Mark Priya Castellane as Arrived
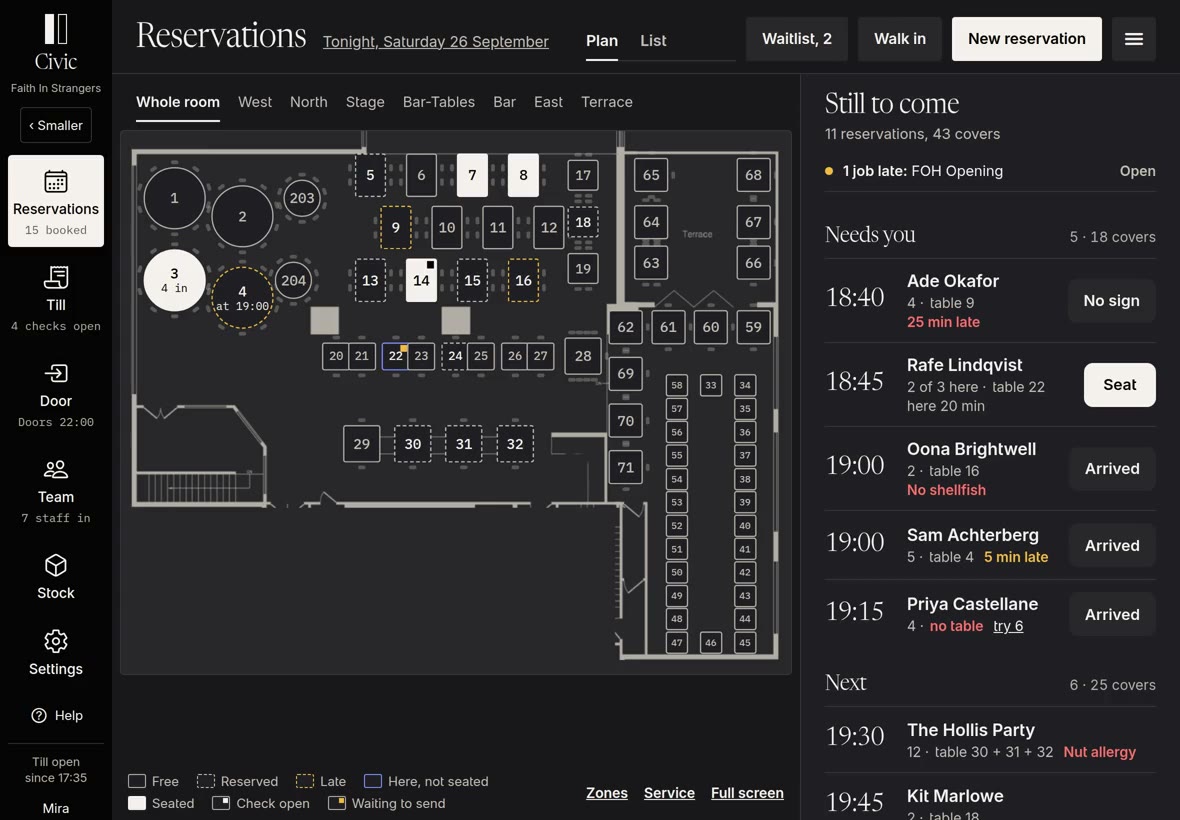Image resolution: width=1180 pixels, height=820 pixels. [1112, 615]
